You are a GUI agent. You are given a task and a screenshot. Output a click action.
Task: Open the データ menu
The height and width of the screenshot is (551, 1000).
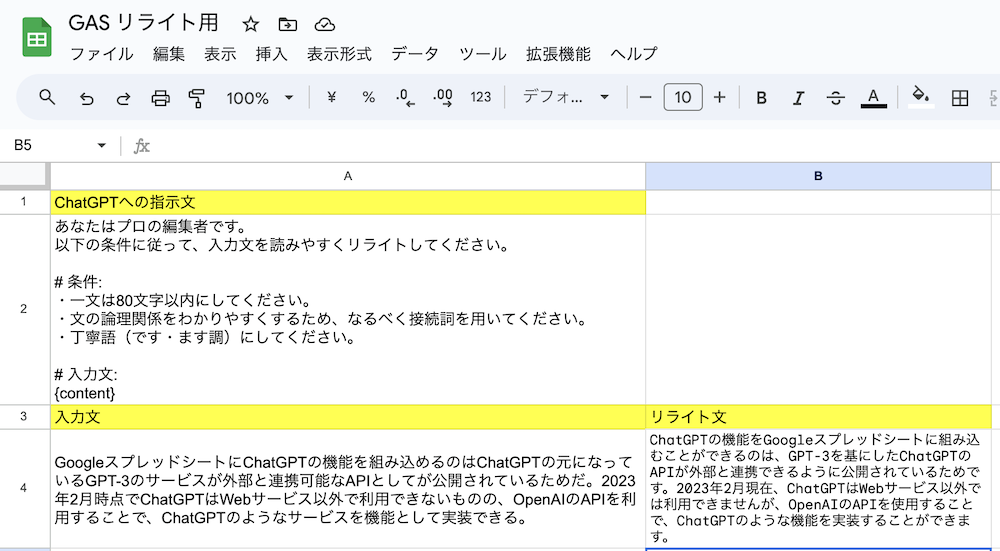pos(415,54)
